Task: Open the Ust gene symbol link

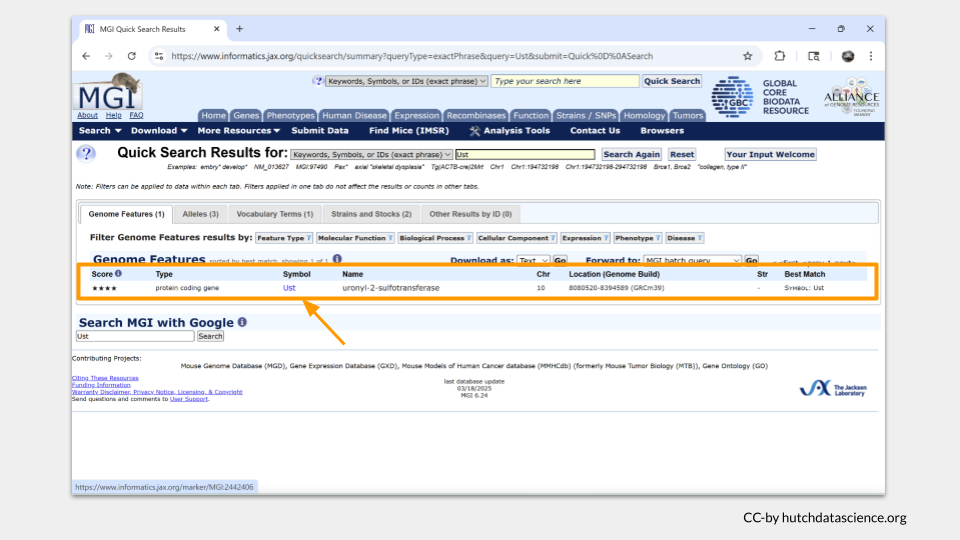Action: point(289,288)
